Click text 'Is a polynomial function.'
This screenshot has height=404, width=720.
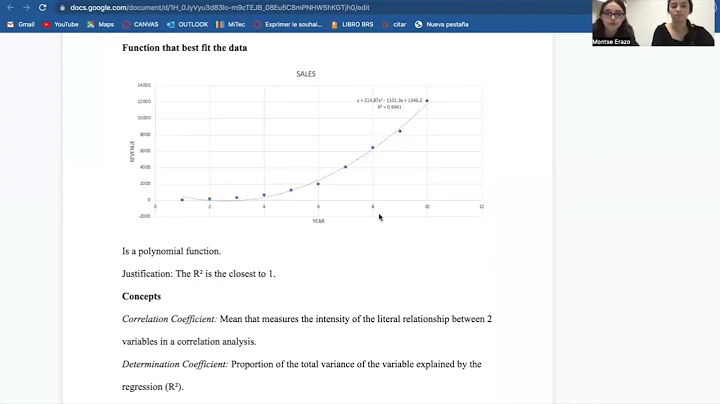[x=171, y=251]
